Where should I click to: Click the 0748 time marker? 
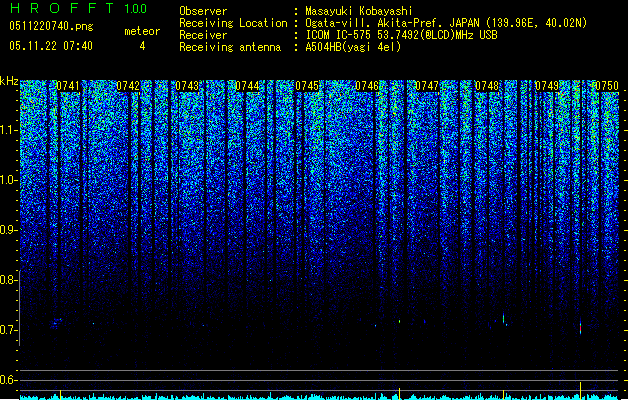point(487,86)
